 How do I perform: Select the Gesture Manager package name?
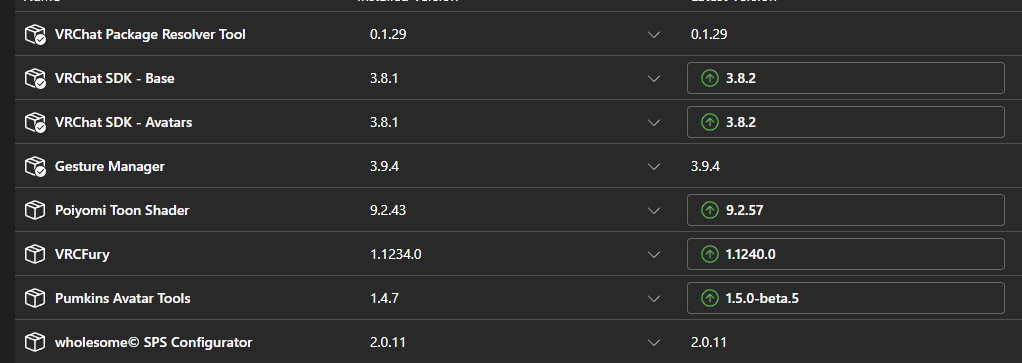[x=110, y=166]
